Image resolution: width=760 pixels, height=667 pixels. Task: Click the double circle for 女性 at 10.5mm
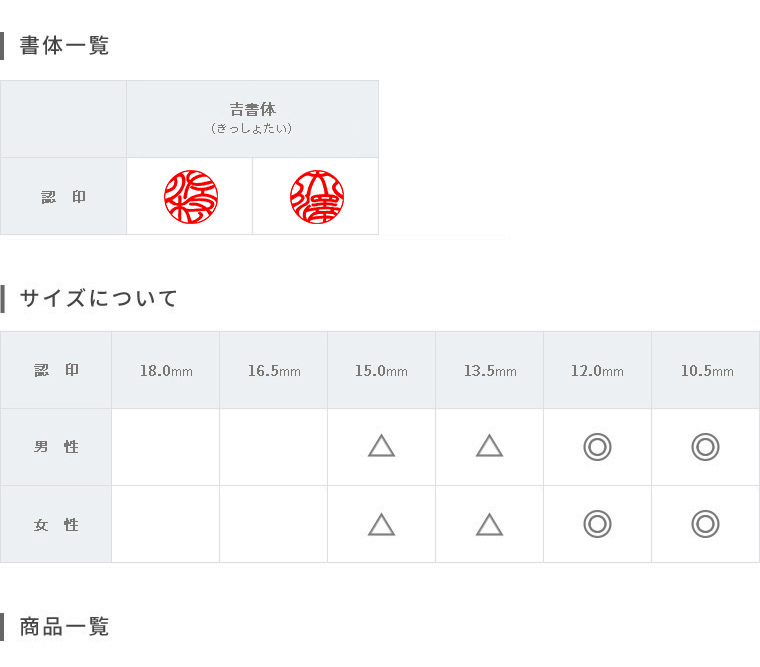[x=705, y=524]
